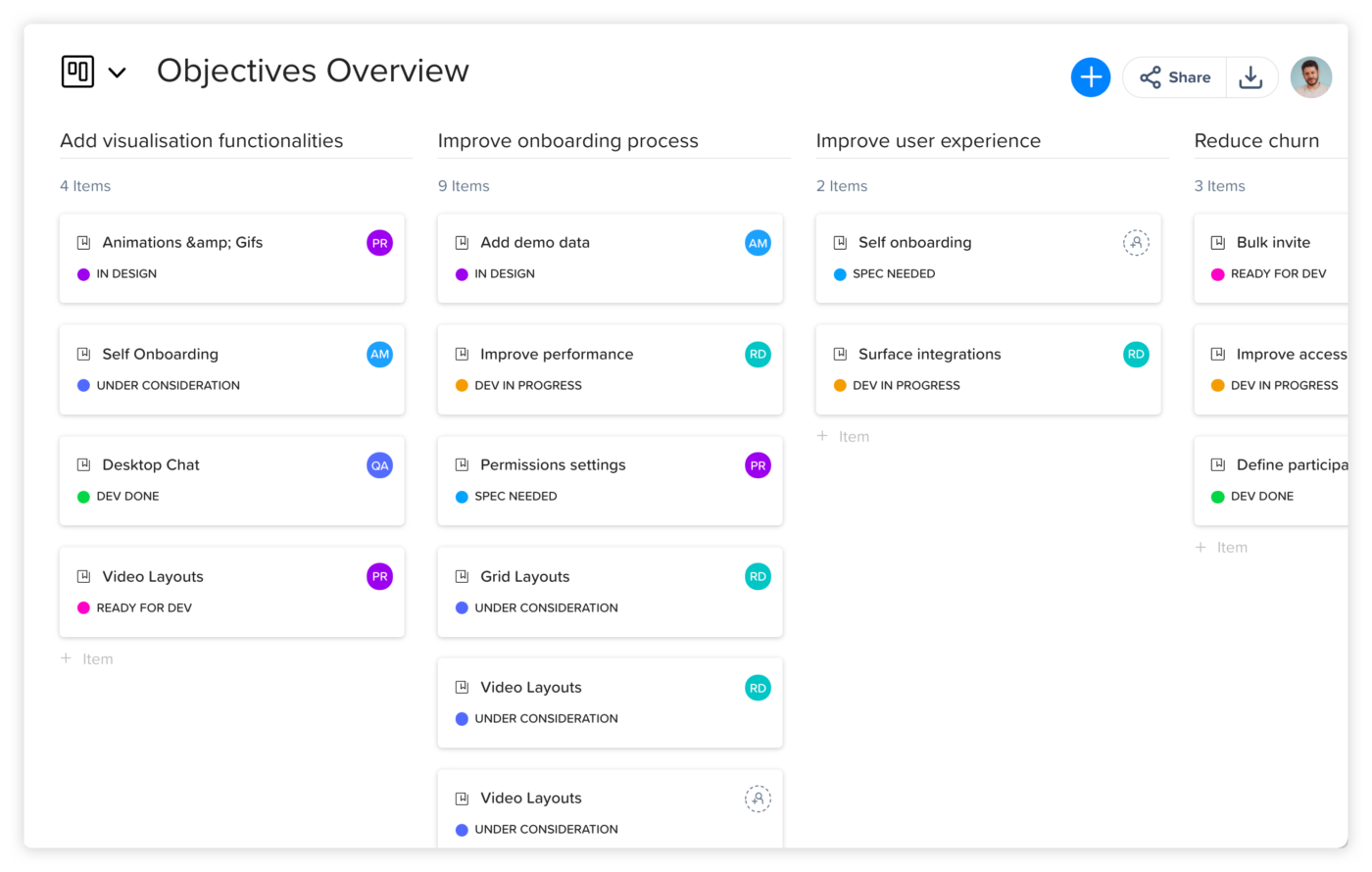The image size is (1372, 872).
Task: Click the green DEV DONE status dot on Desktop Chat
Action: 83,497
